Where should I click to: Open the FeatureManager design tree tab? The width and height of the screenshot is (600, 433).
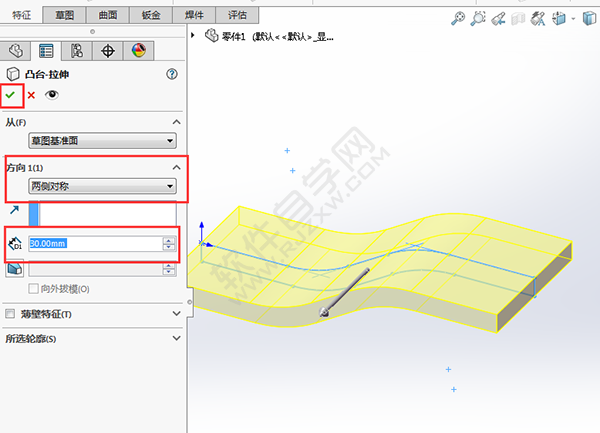(x=15, y=50)
